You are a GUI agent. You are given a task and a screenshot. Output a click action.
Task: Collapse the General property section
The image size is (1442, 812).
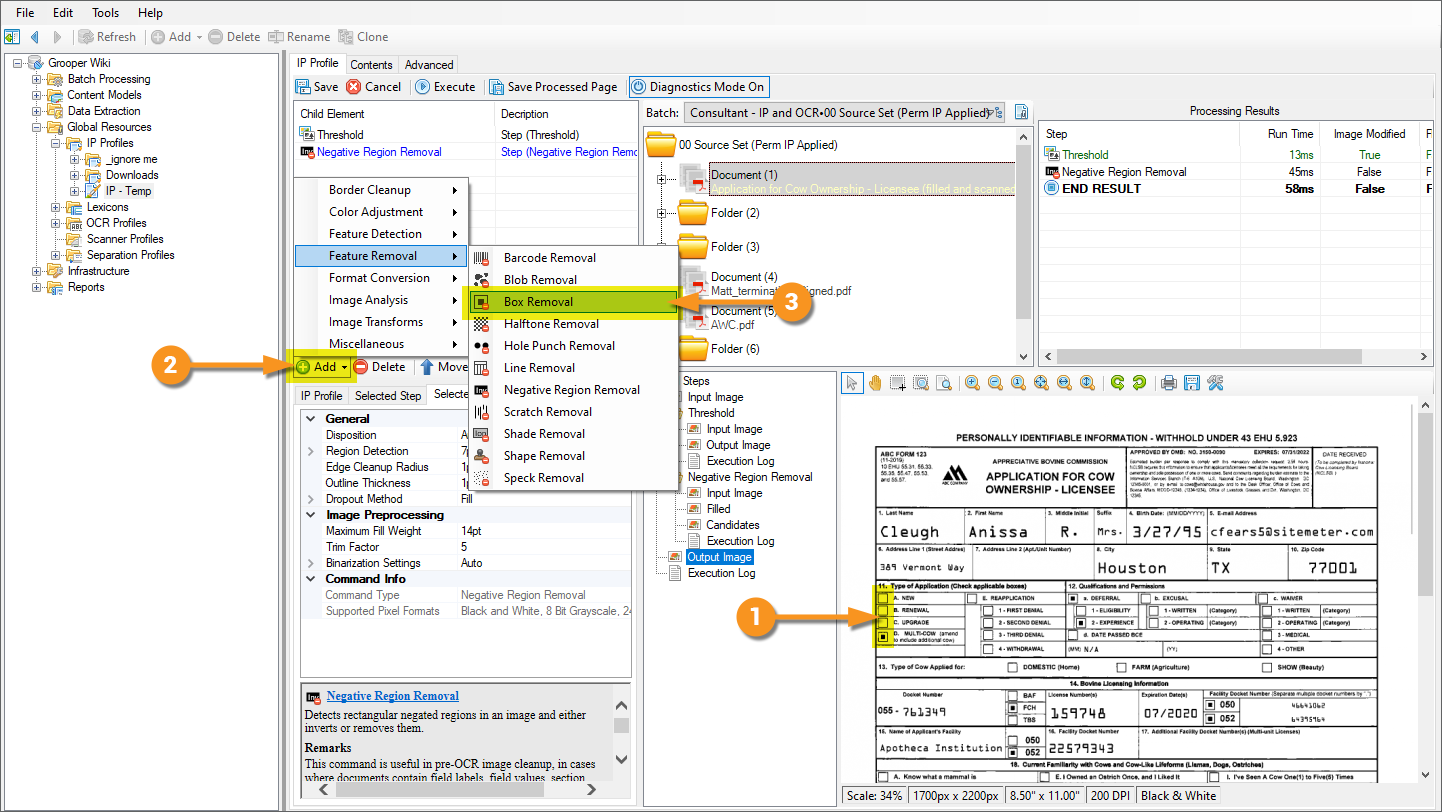[310, 419]
